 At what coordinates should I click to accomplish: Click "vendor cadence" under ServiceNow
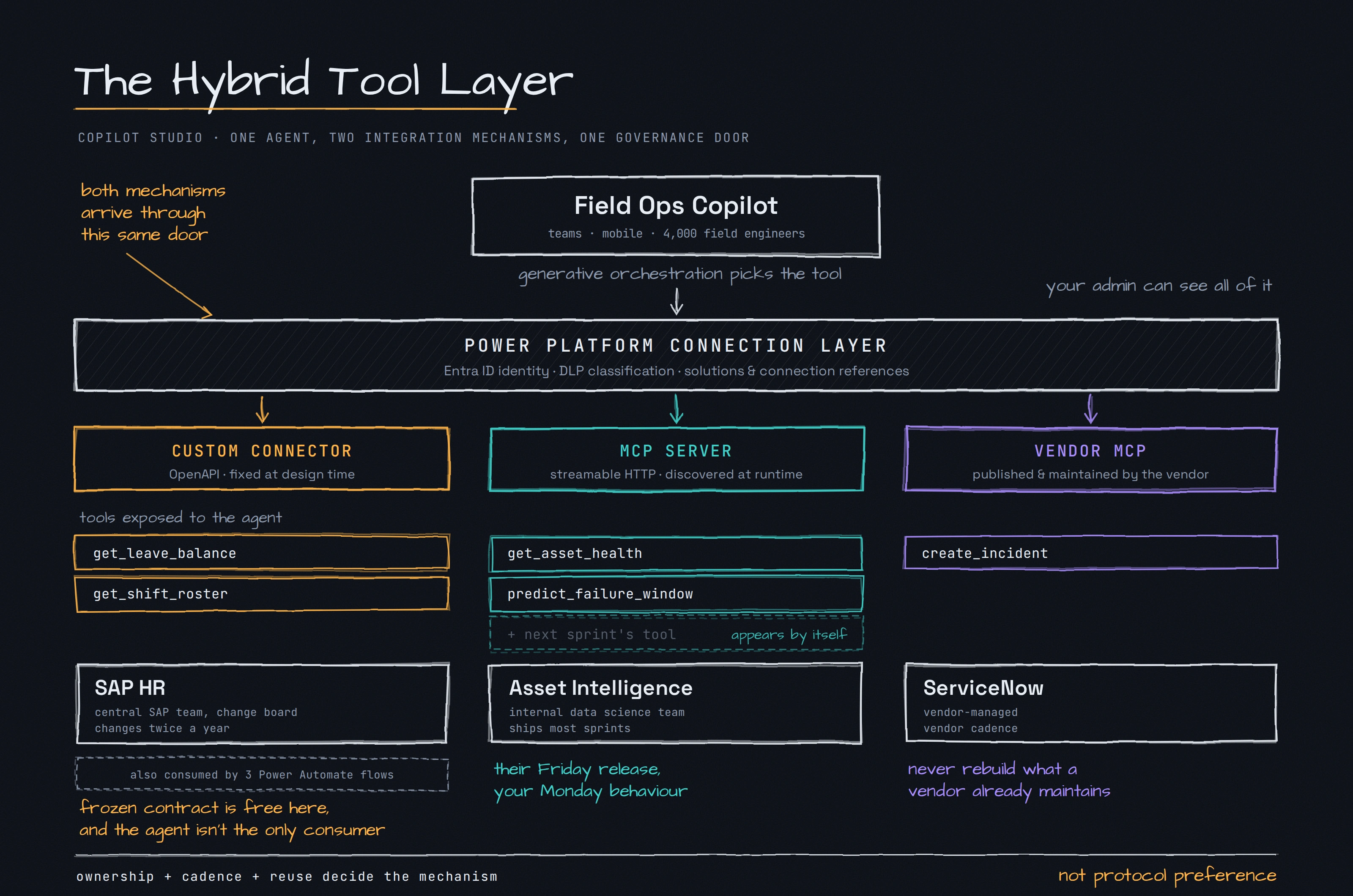coord(971,728)
